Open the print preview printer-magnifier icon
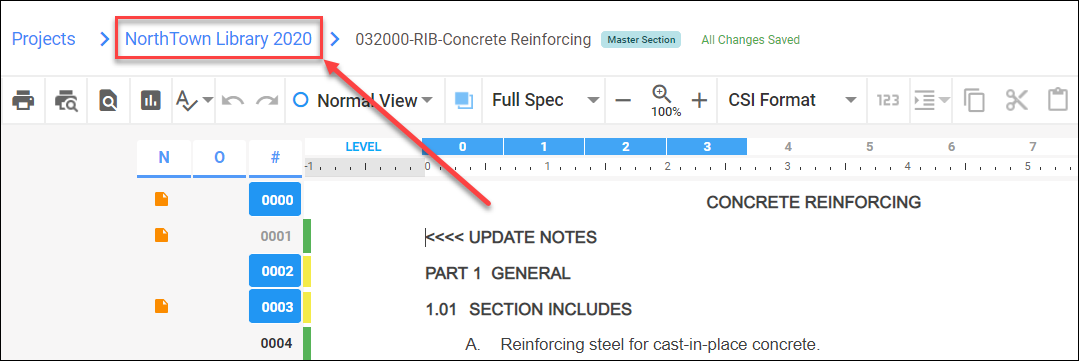The height and width of the screenshot is (361, 1079). click(66, 100)
